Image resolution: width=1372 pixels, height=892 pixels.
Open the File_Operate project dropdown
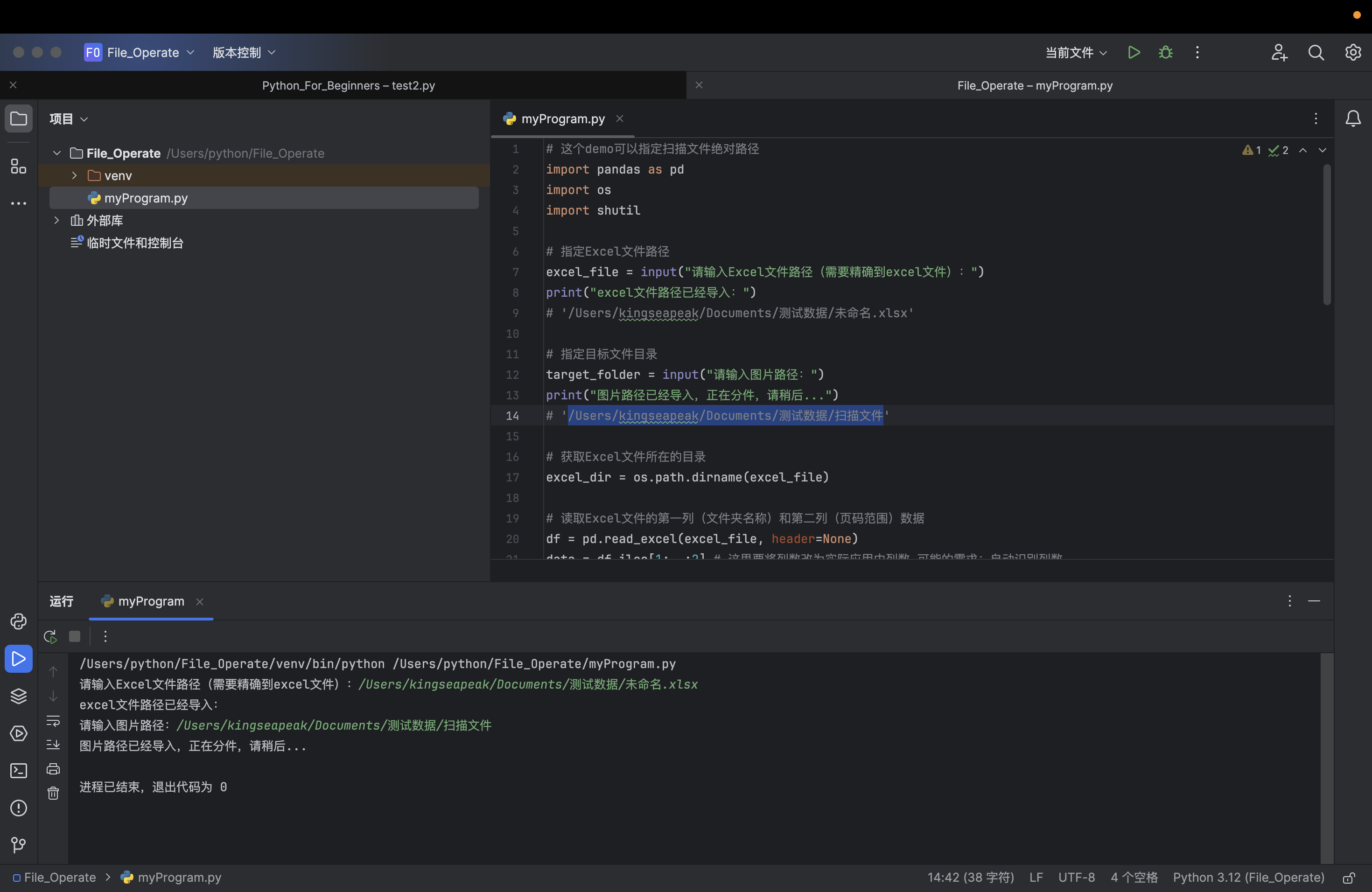pos(140,52)
